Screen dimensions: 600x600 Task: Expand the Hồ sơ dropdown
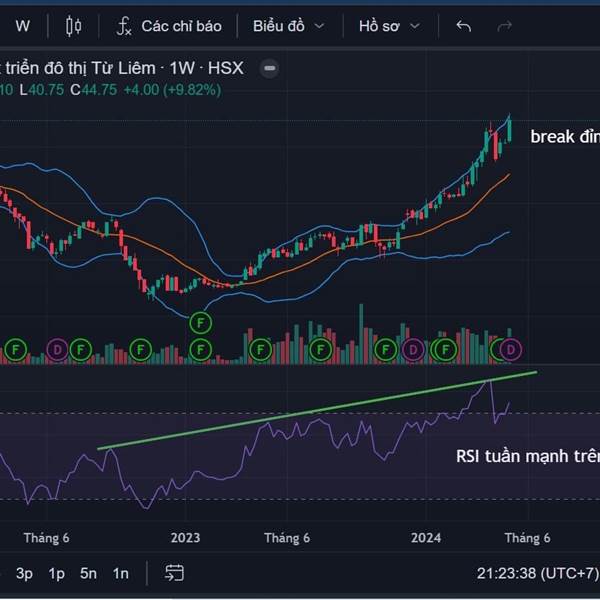[x=389, y=26]
